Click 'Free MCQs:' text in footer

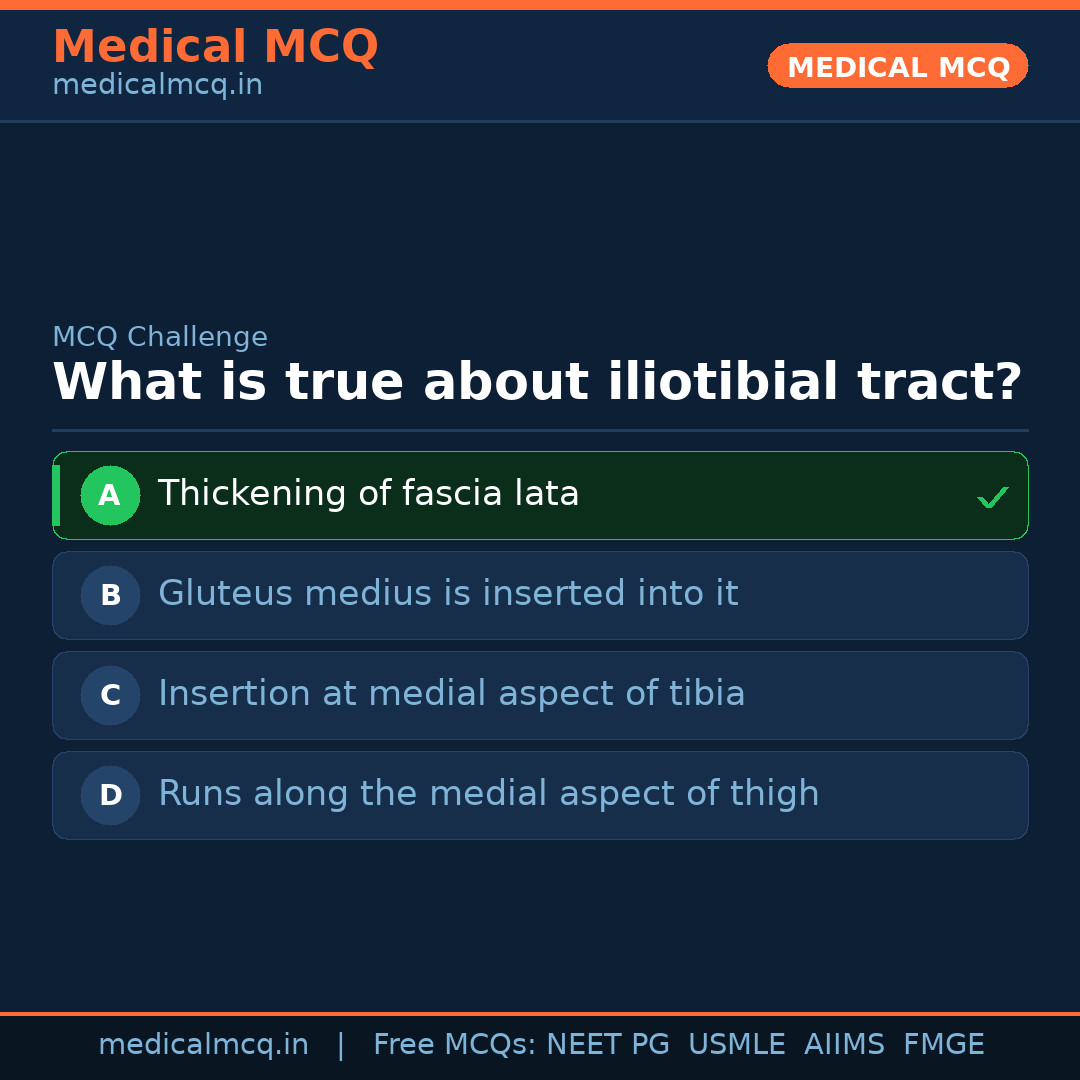point(455,1045)
